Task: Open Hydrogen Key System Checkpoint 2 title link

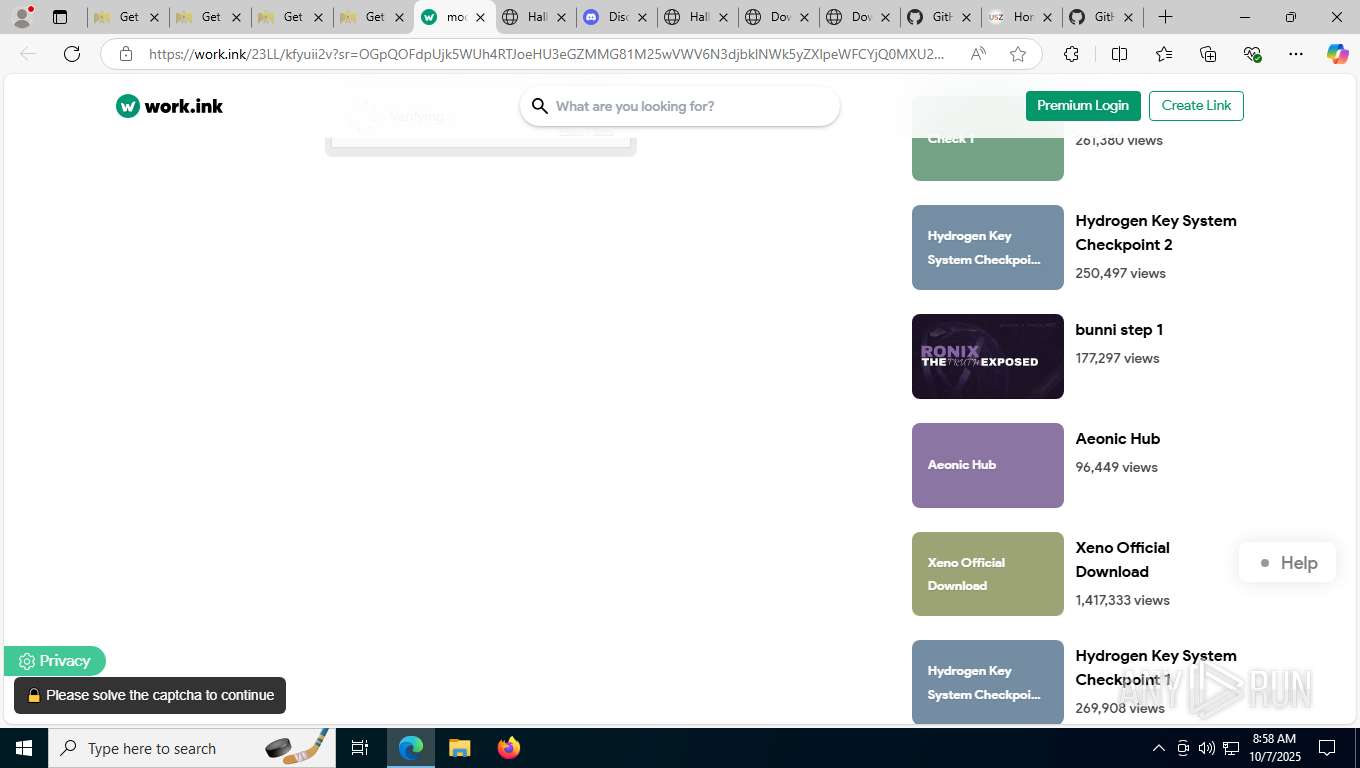Action: [1156, 233]
